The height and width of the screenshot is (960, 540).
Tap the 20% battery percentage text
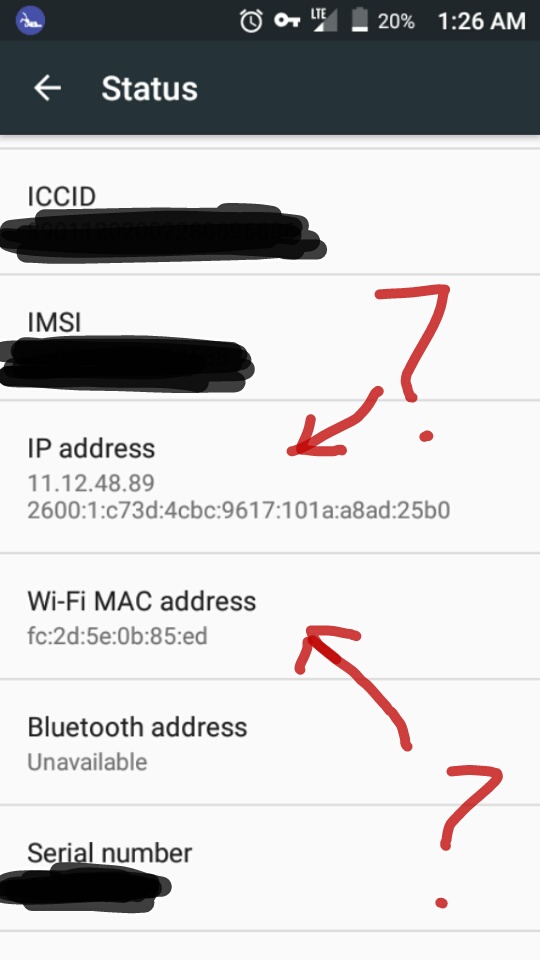pyautogui.click(x=396, y=21)
